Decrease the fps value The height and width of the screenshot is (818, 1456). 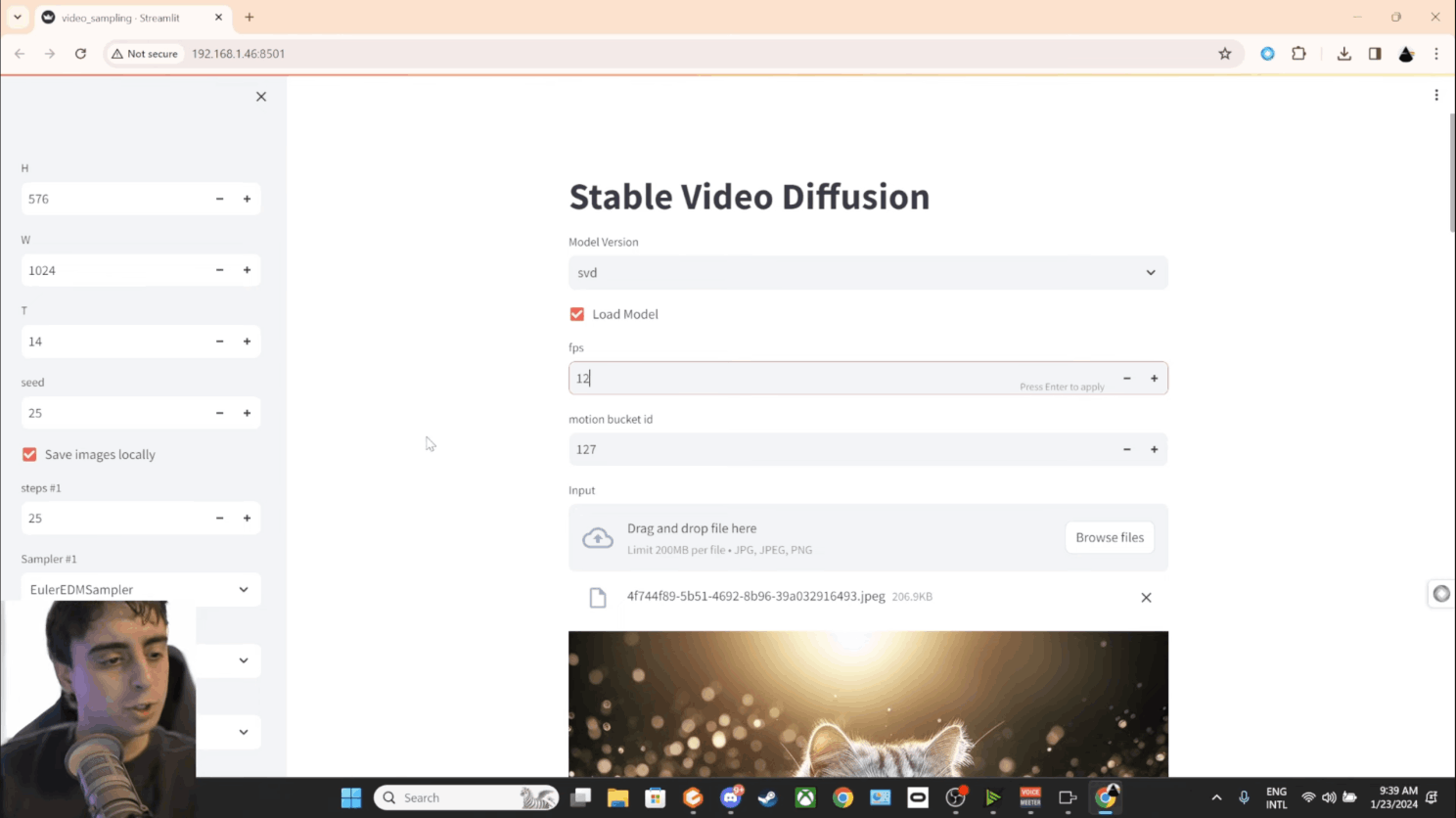1127,379
